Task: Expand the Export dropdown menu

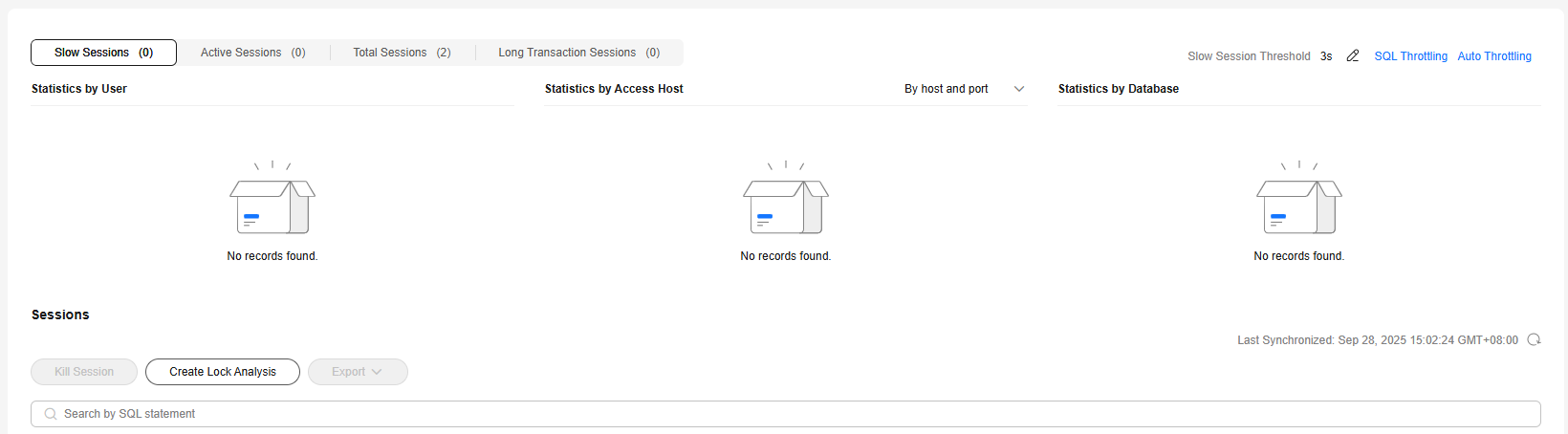Action: (358, 372)
